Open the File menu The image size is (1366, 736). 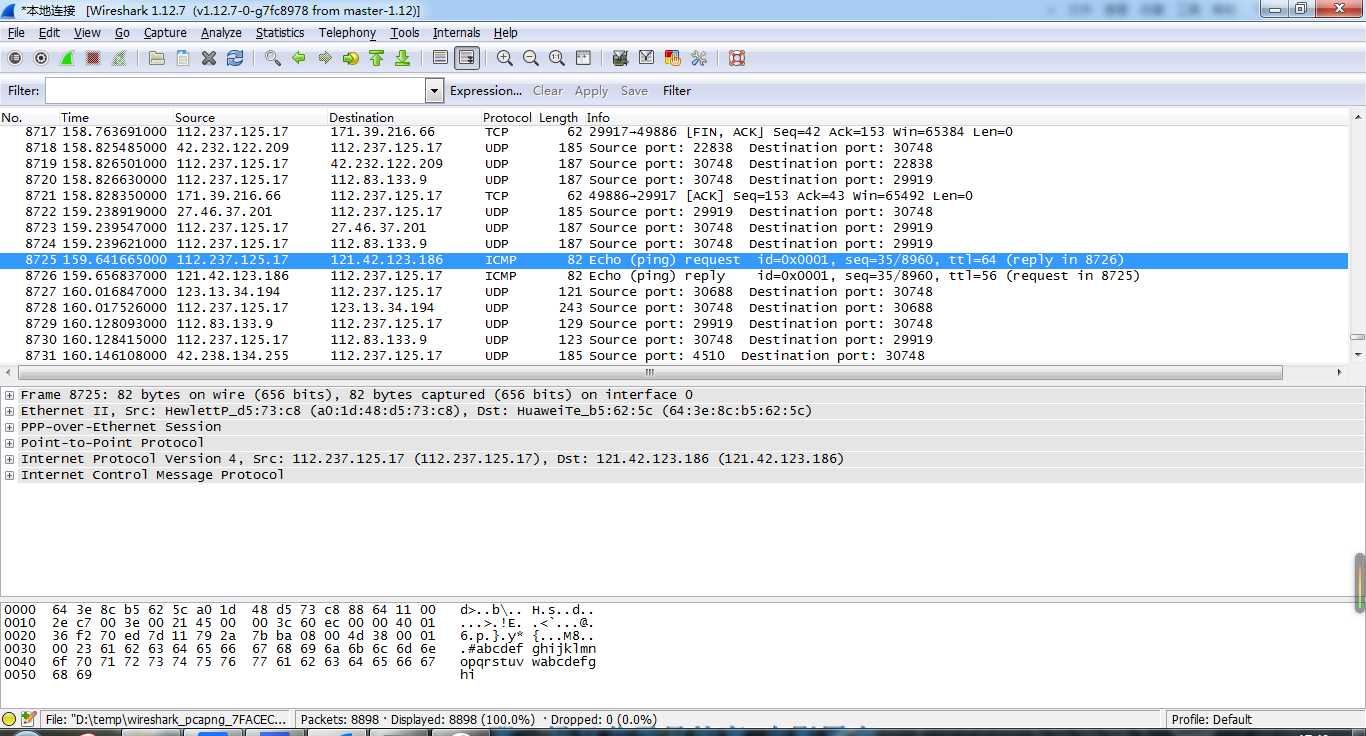(16, 33)
